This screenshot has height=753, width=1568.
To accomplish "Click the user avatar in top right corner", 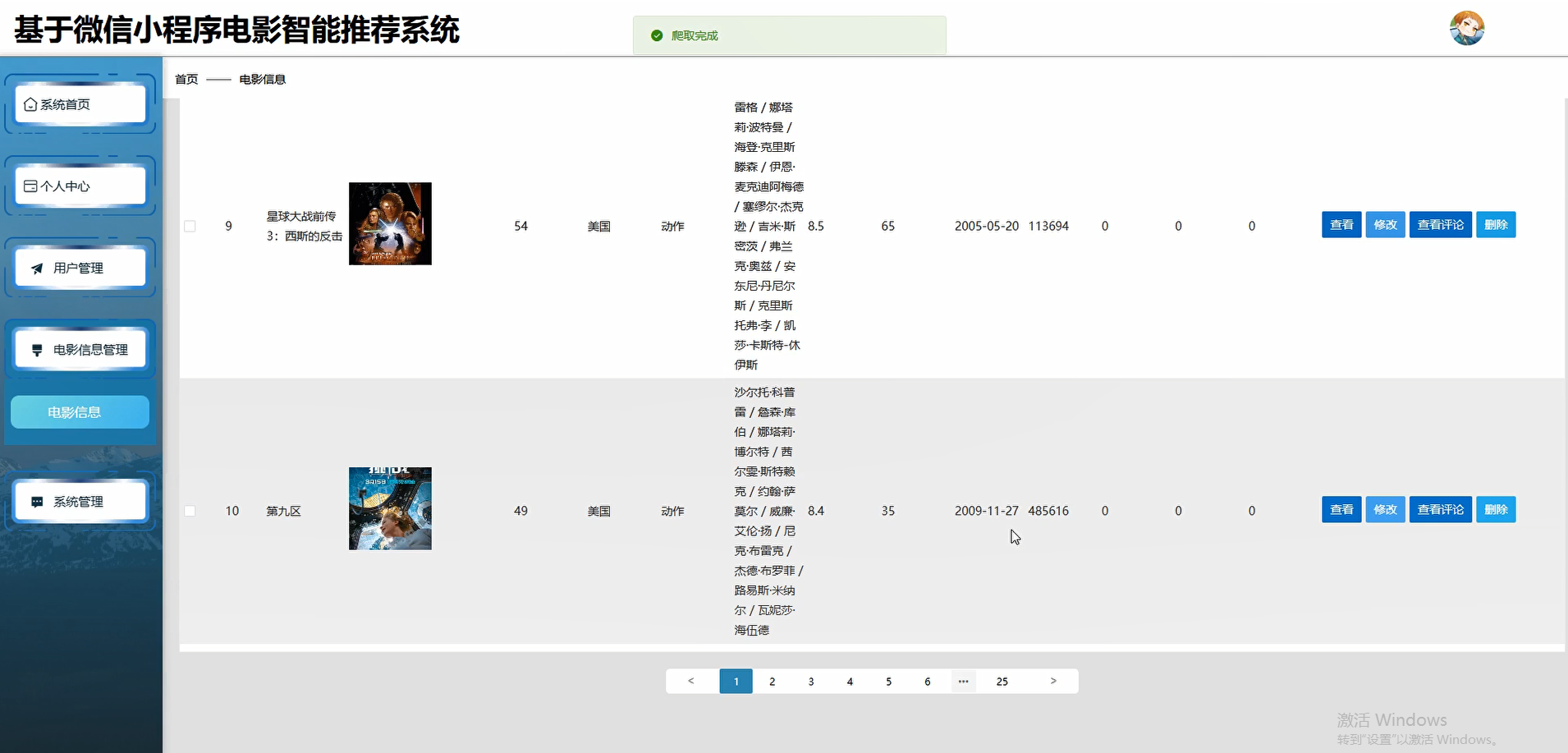I will [1466, 27].
